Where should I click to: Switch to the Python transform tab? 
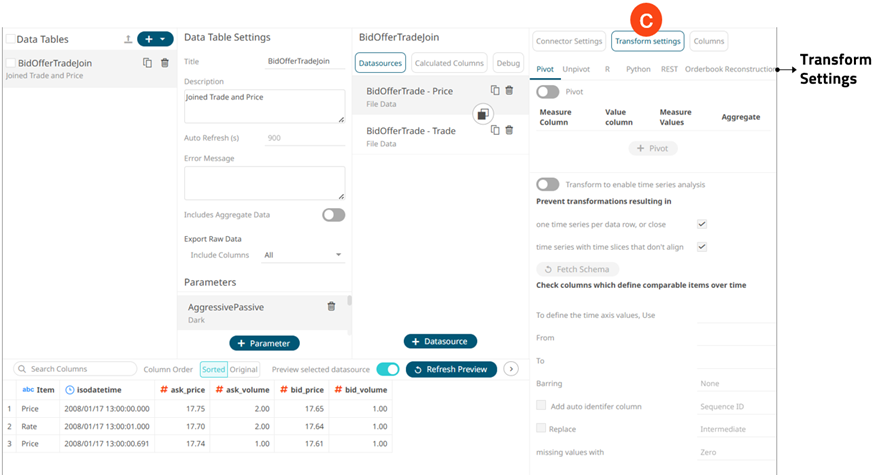(x=638, y=69)
